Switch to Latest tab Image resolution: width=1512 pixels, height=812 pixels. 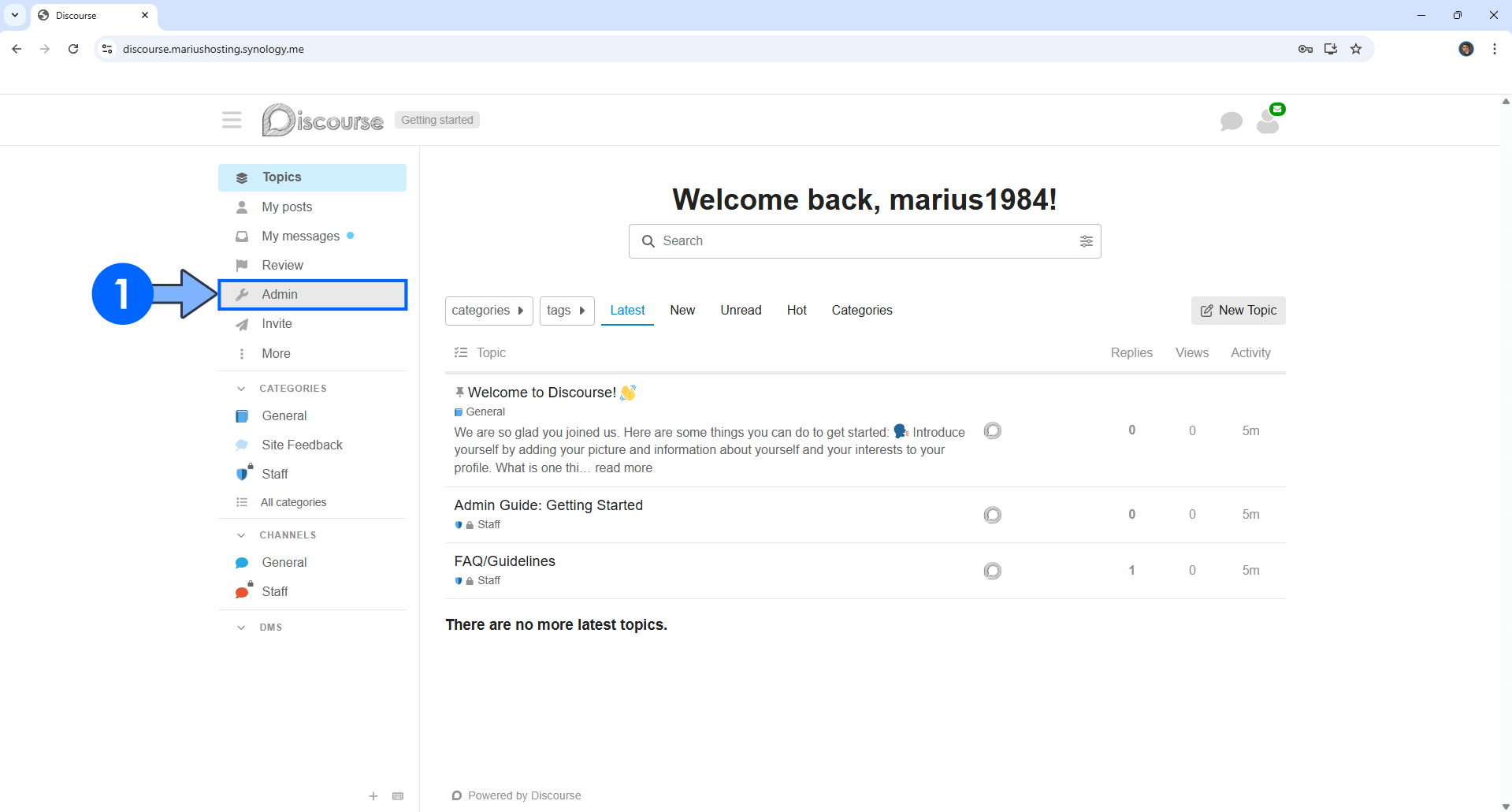pos(627,311)
